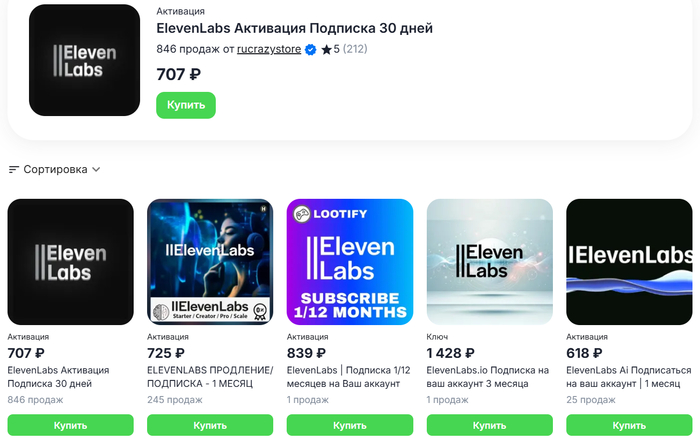Open the rucrazystore seller link

(269, 49)
